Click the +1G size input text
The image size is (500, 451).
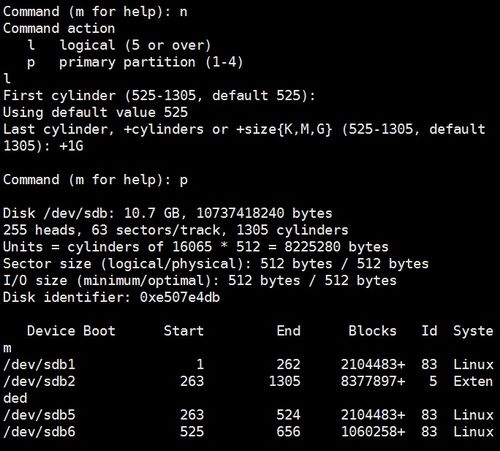(x=71, y=146)
